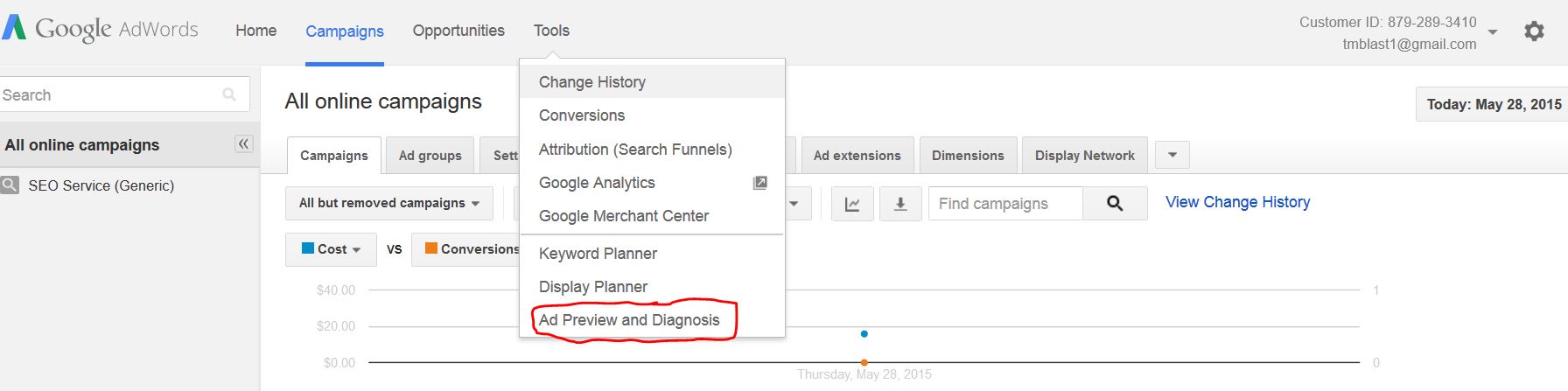Screen dimensions: 1568x391
Task: Select SEO Service (Generic) campaign
Action: coord(101,185)
